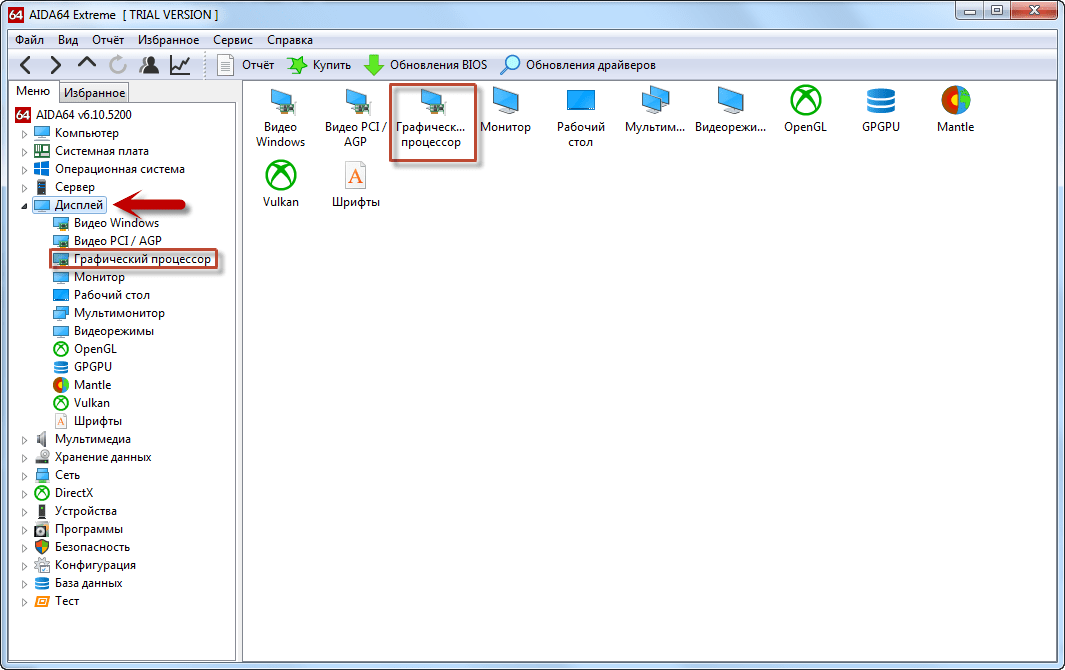
Task: Expand the Компьютер tree node
Action: point(24,134)
